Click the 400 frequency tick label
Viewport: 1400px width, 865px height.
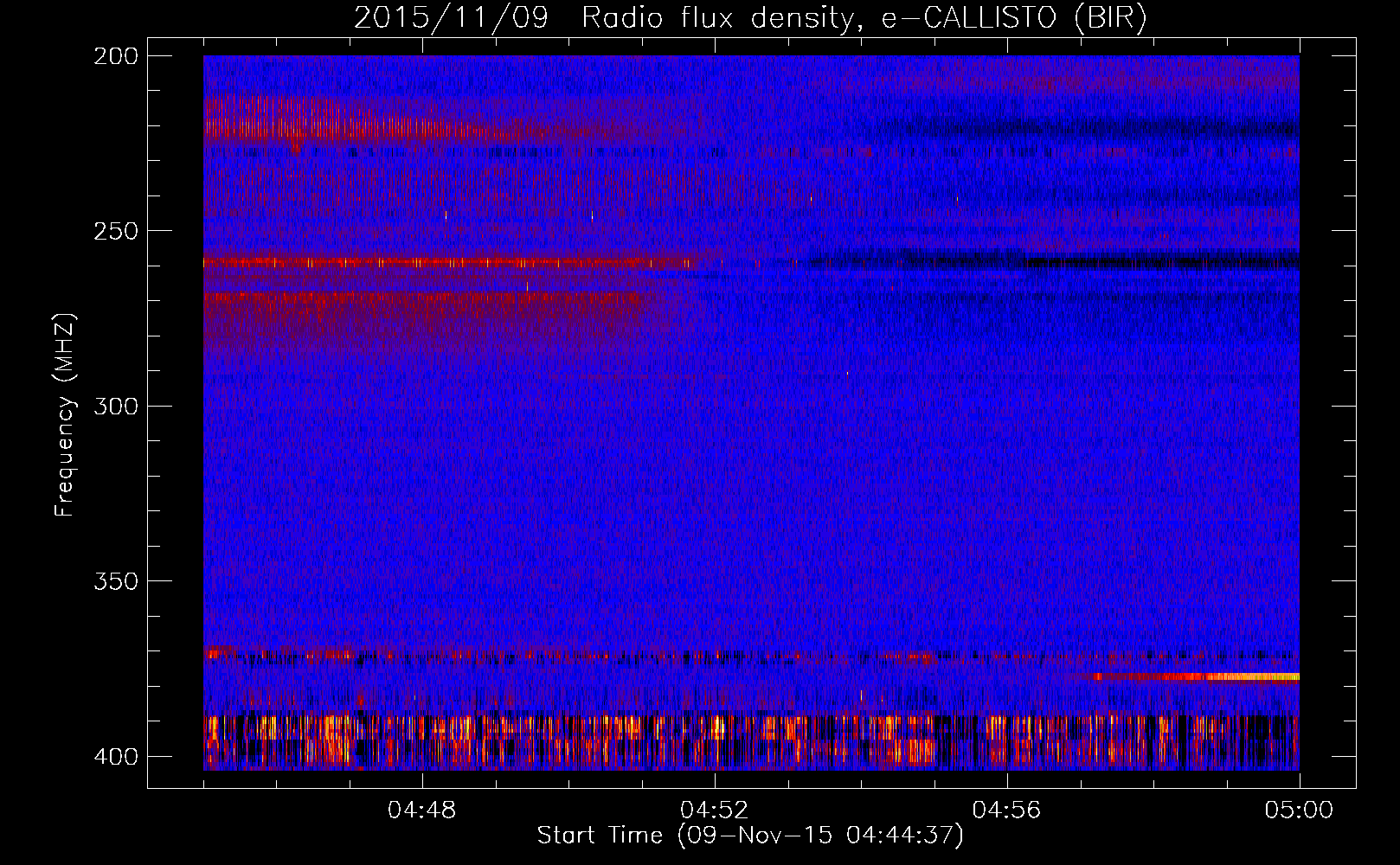pyautogui.click(x=116, y=756)
